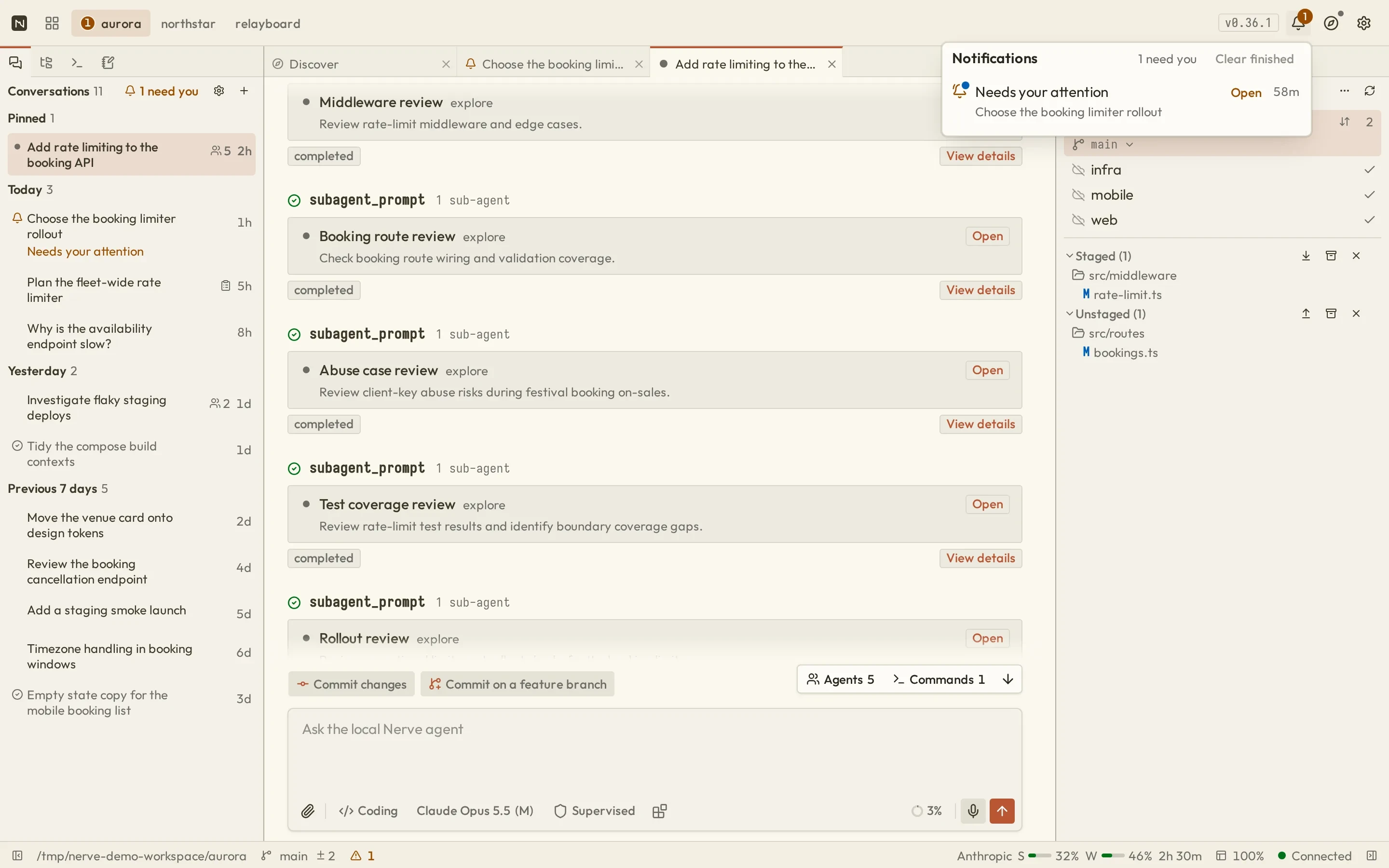Refresh the git panel
Screen dimensions: 1389x868
pos(1370,91)
